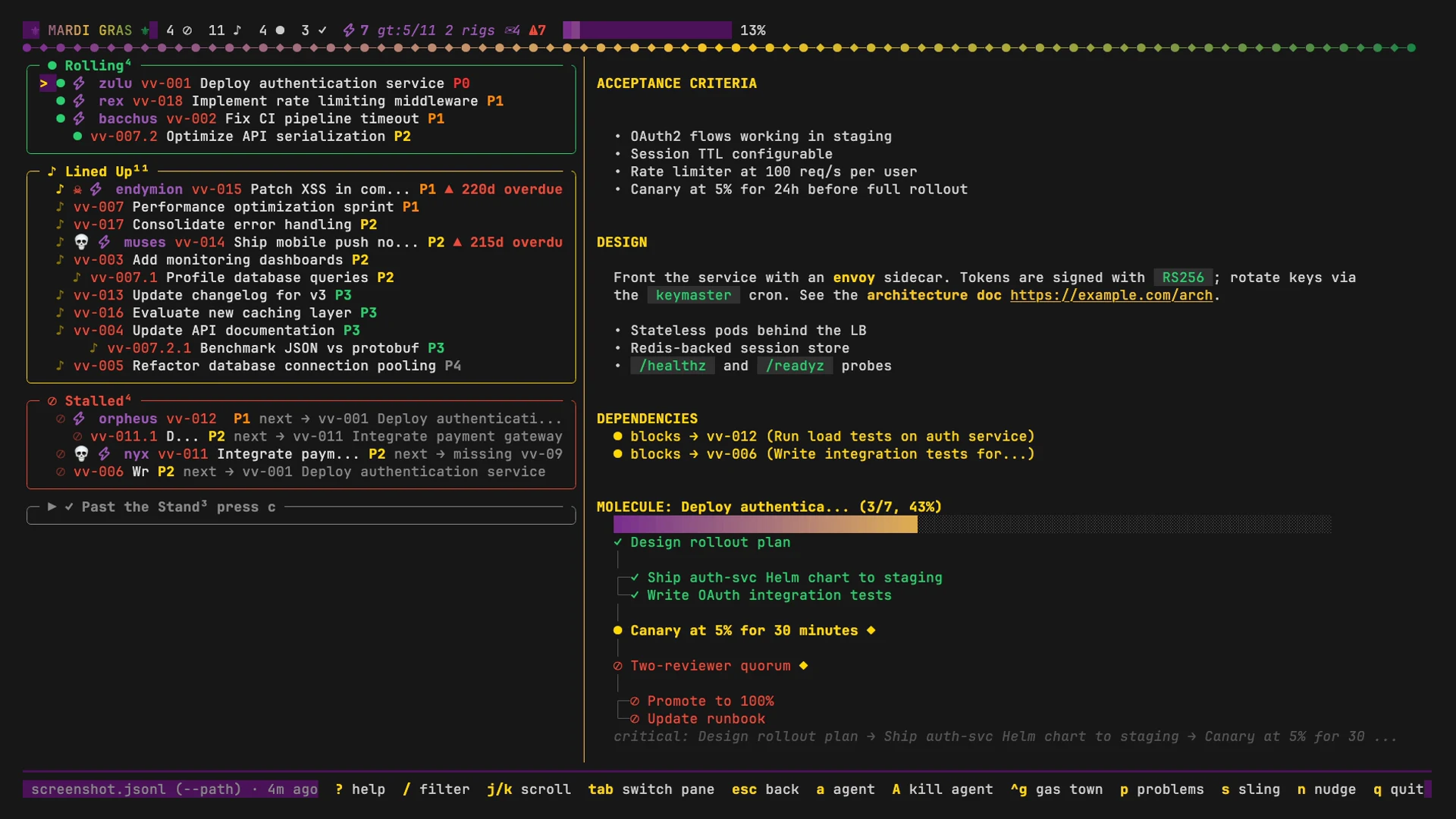Collapse the Stalled section header
The width and height of the screenshot is (1456, 819).
89,400
